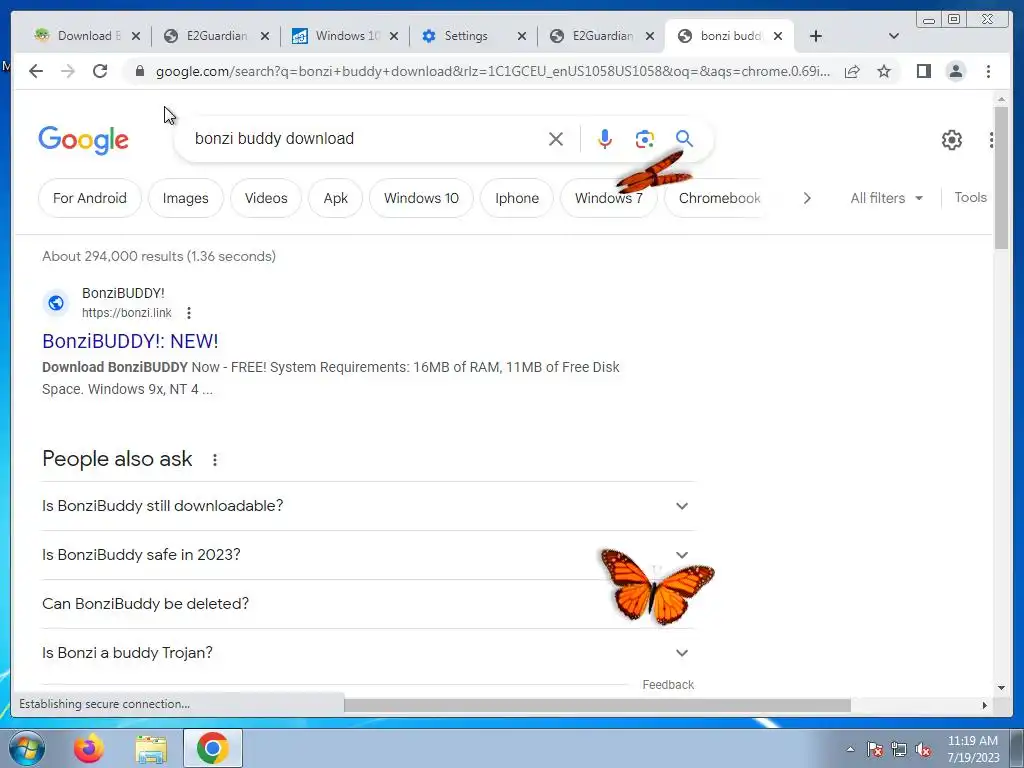Screen dimensions: 1024x768
Task: Apply the Windows 7 filter chip
Action: [609, 198]
